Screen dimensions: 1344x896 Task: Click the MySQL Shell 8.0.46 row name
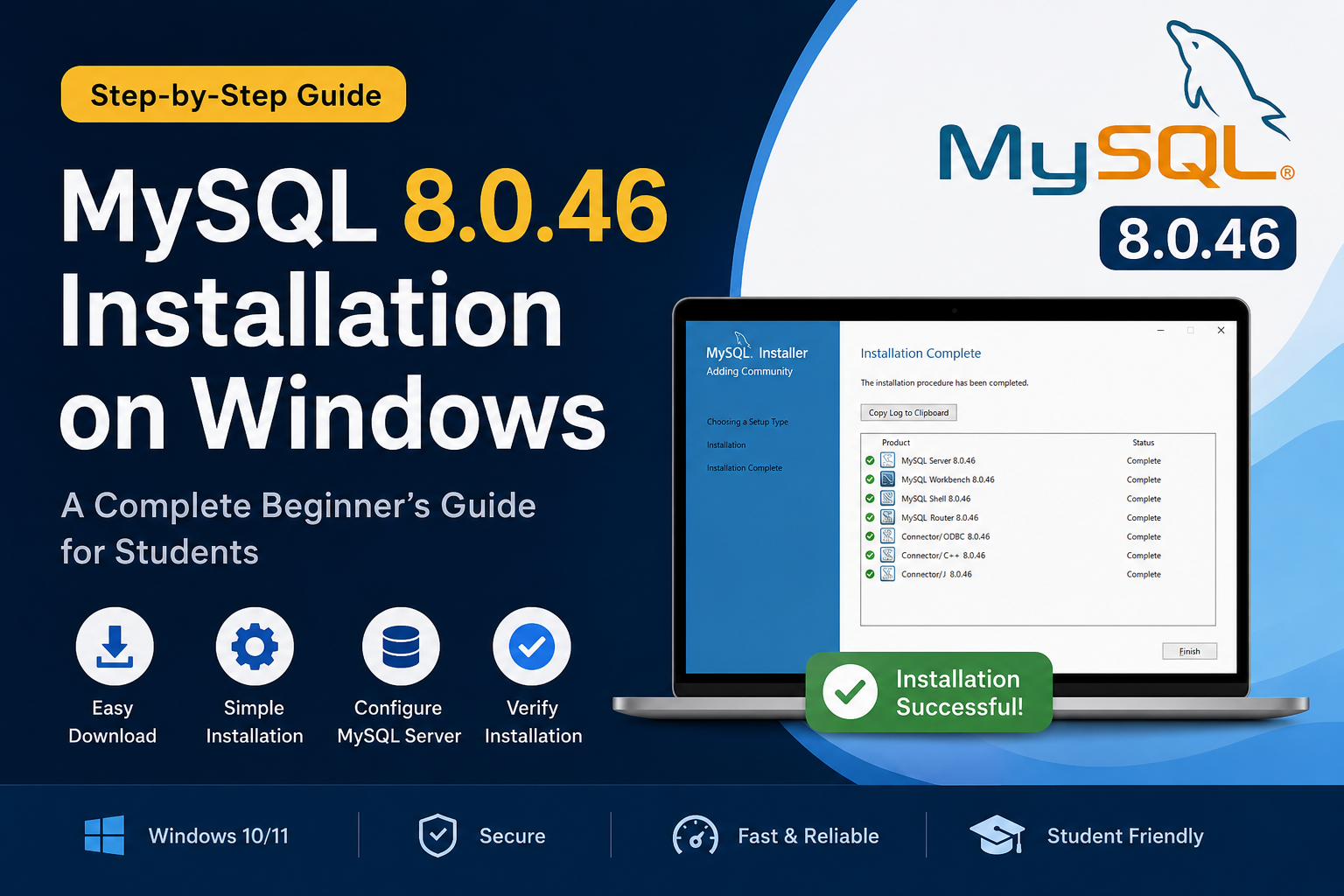(x=935, y=499)
